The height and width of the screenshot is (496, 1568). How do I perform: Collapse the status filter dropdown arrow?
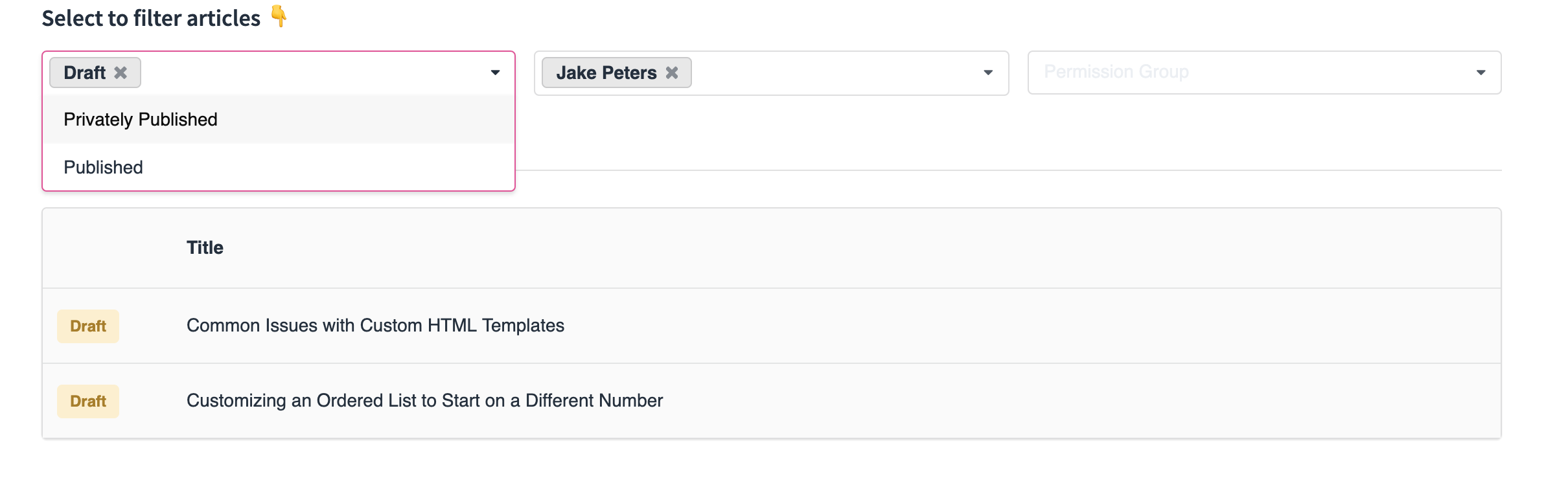(495, 73)
